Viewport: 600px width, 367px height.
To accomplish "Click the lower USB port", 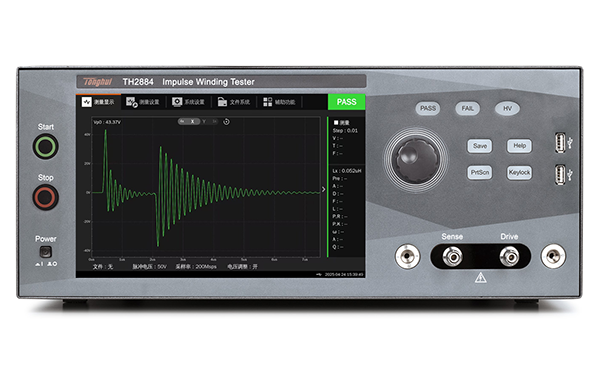I will pos(560,175).
